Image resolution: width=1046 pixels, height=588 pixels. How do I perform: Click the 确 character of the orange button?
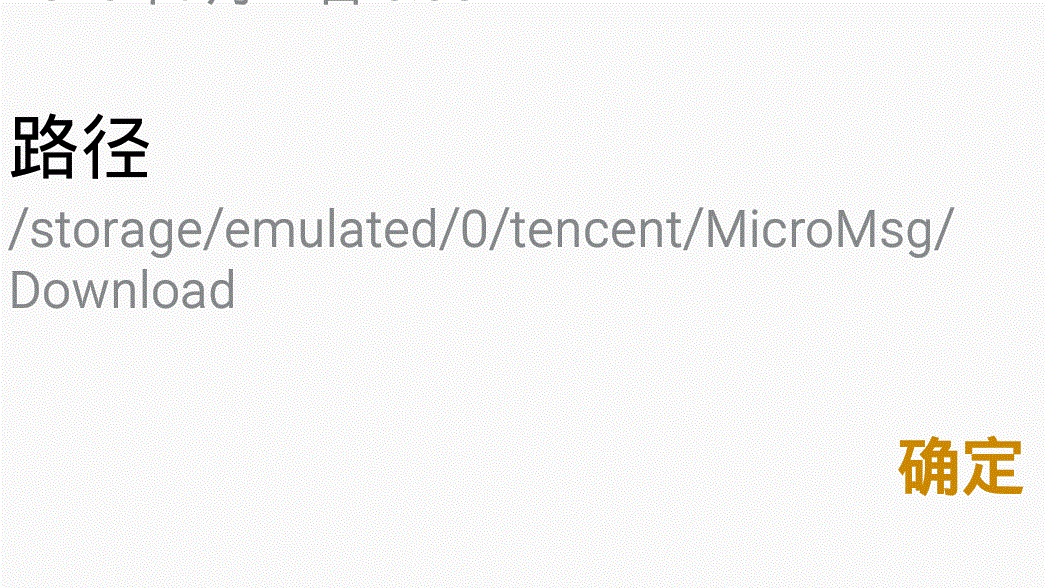click(x=928, y=467)
